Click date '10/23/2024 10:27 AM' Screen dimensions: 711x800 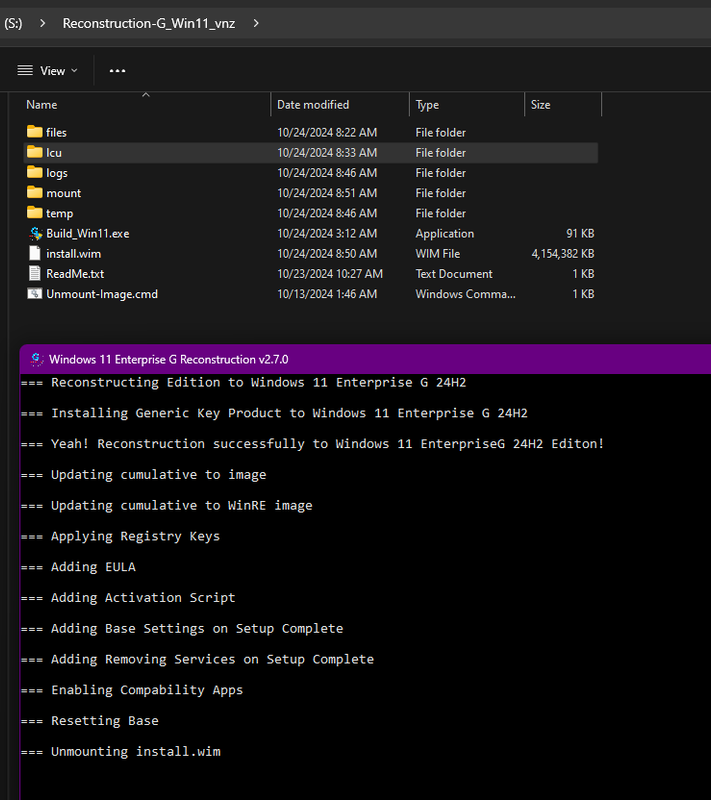(x=330, y=273)
